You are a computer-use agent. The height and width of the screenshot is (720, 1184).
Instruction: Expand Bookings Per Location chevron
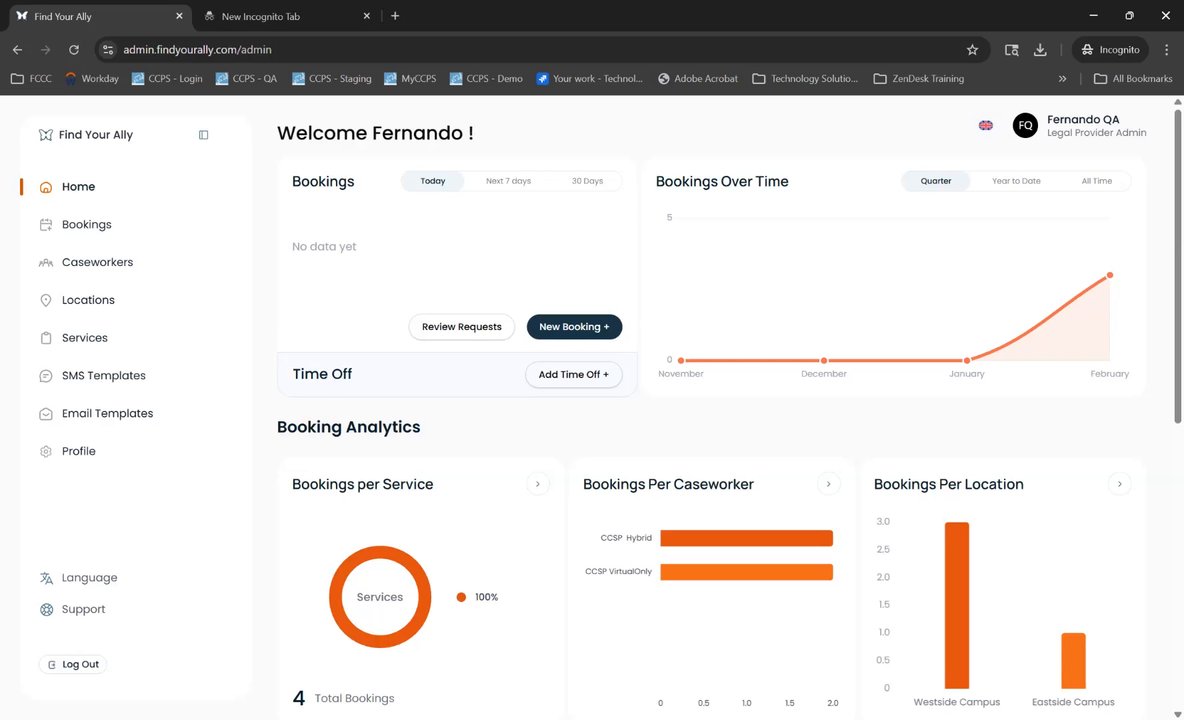point(1119,484)
